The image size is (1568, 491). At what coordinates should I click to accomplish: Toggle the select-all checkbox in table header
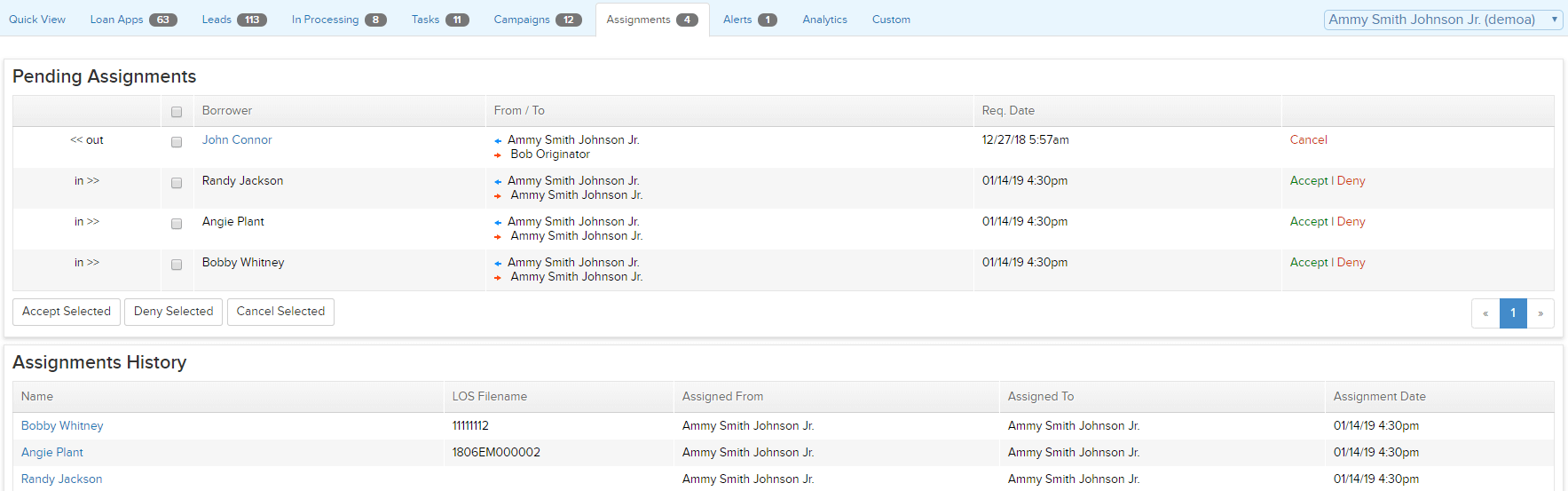click(x=177, y=112)
